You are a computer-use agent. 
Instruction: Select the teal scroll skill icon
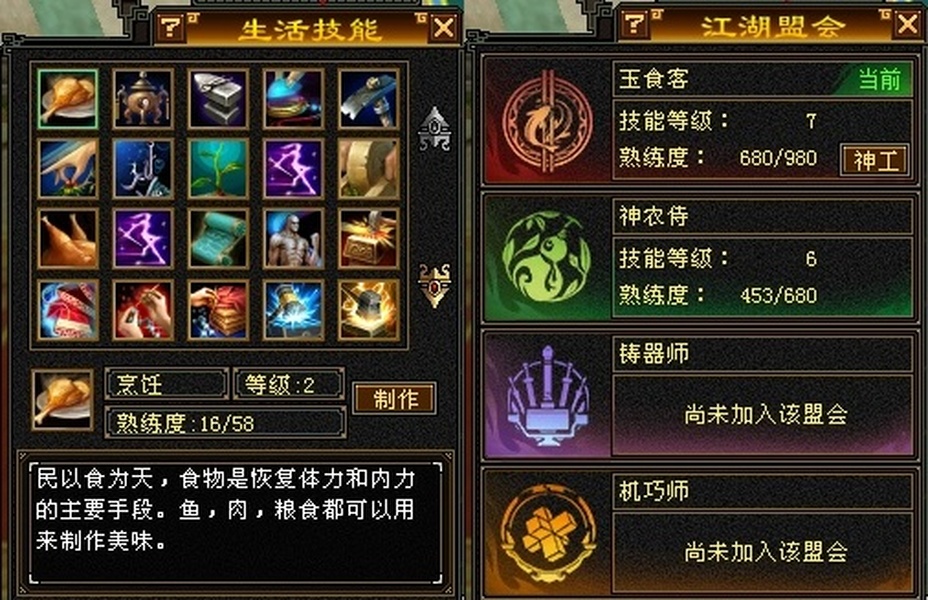(218, 238)
